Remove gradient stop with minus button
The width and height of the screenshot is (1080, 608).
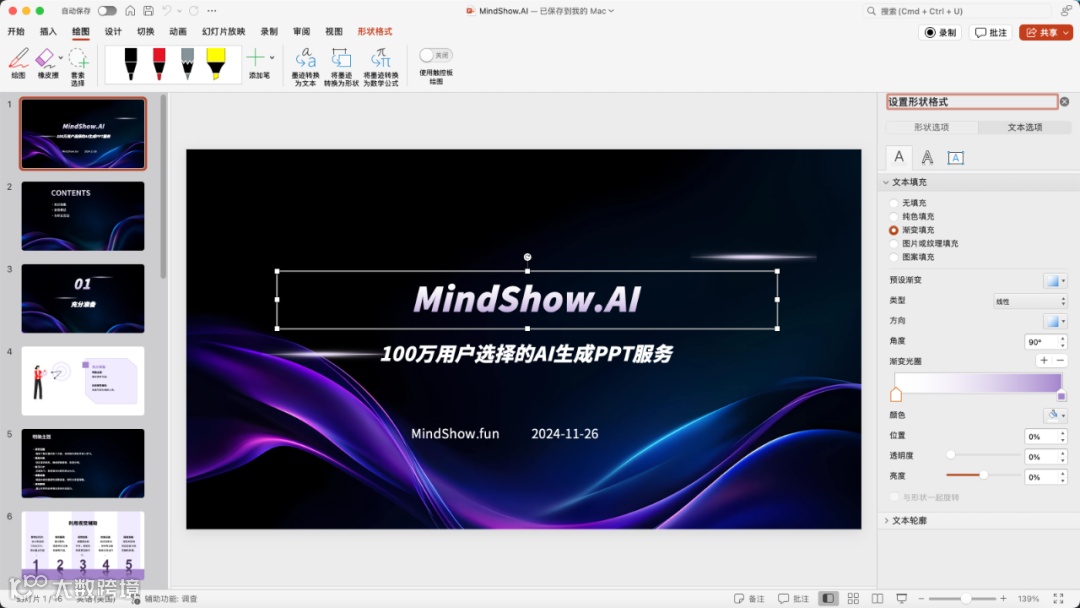click(x=1060, y=361)
